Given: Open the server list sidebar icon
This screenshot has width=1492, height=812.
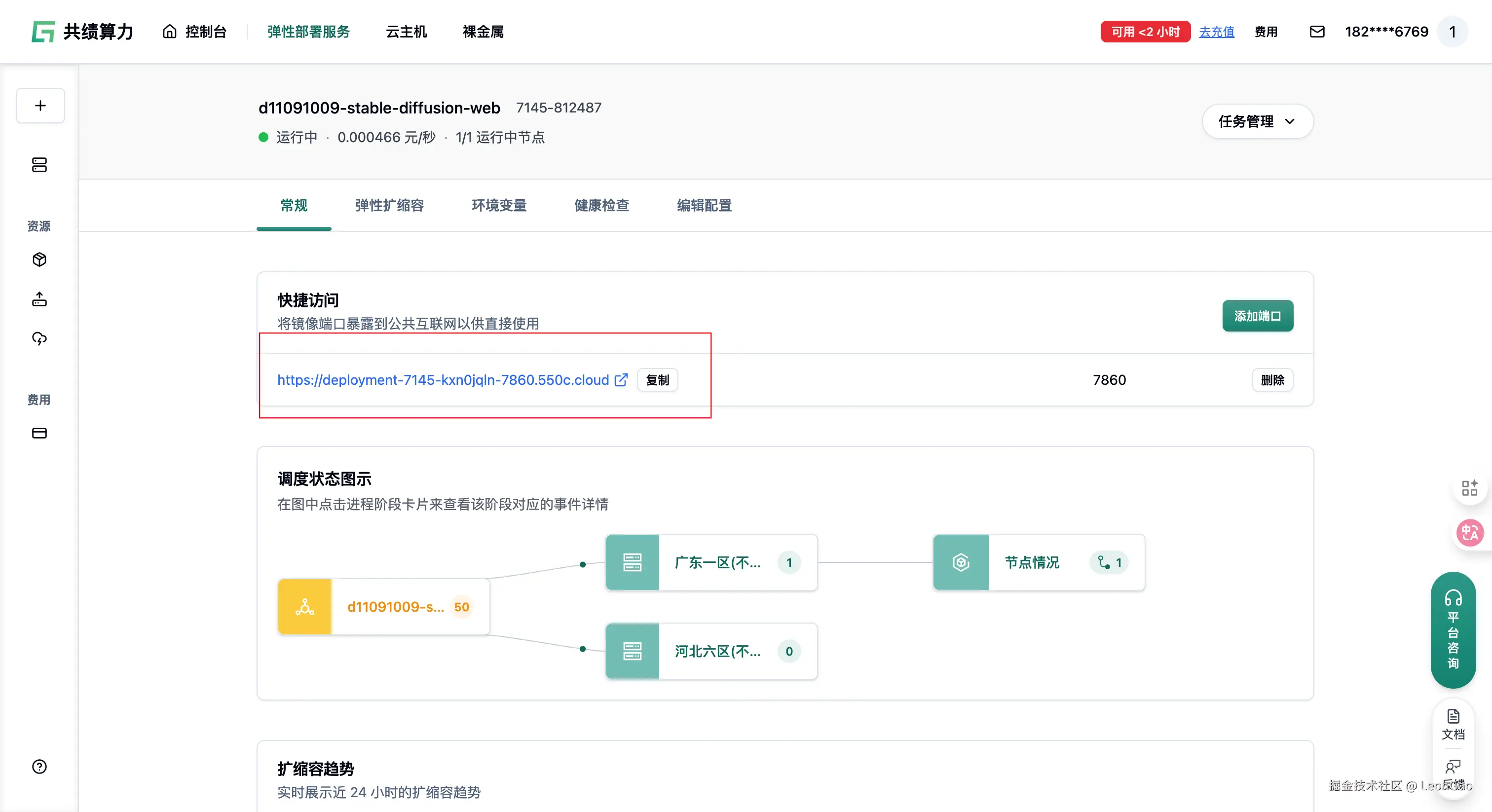Looking at the screenshot, I should coord(39,165).
